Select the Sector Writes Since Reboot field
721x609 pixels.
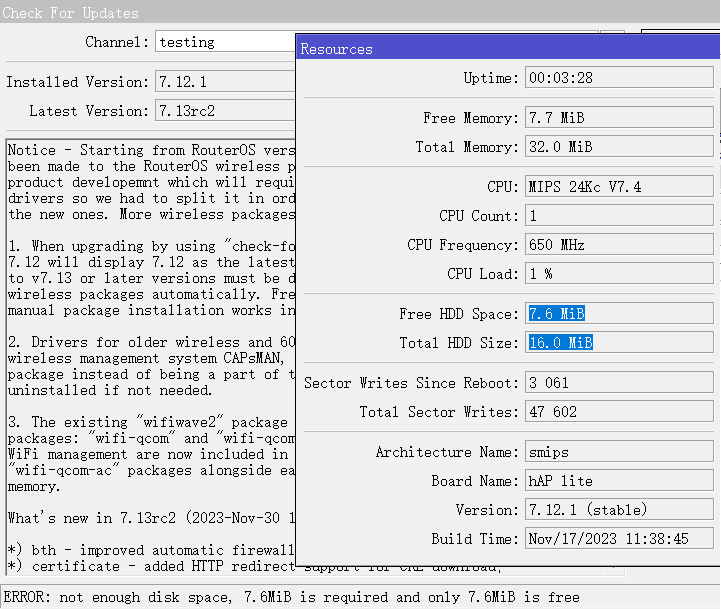pyautogui.click(x=620, y=383)
